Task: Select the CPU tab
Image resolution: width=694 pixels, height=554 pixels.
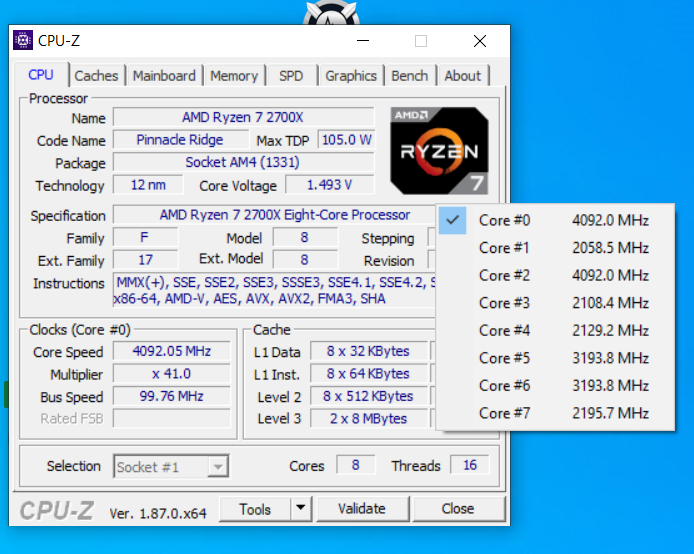Action: 41,75
